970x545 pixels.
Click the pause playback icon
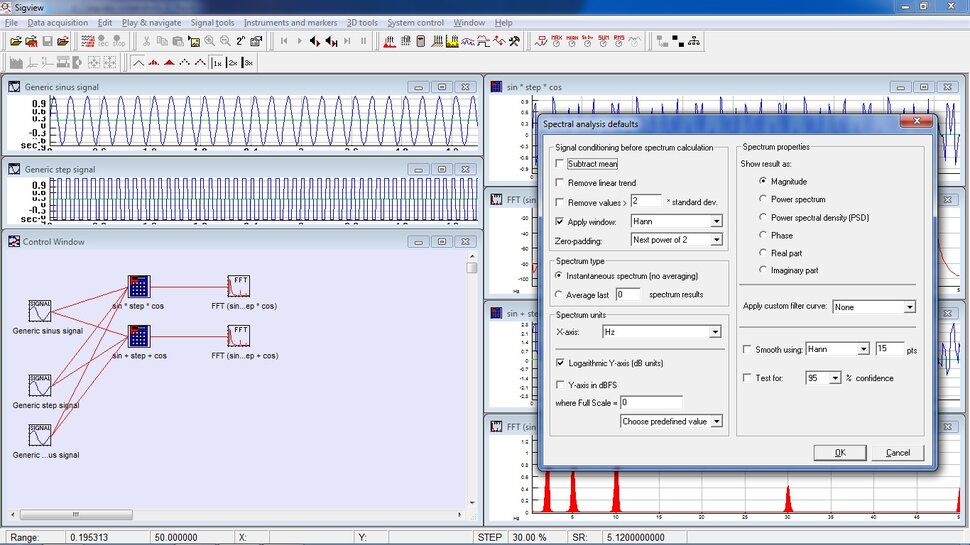[x=363, y=41]
